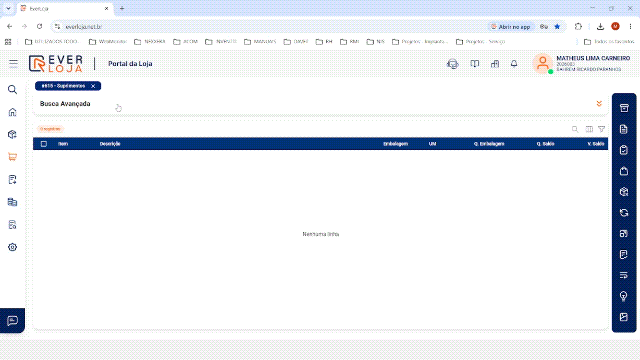Open the WebMonitor bookmark folder
Image resolution: width=640 pixels, height=360 pixels.
[x=108, y=42]
